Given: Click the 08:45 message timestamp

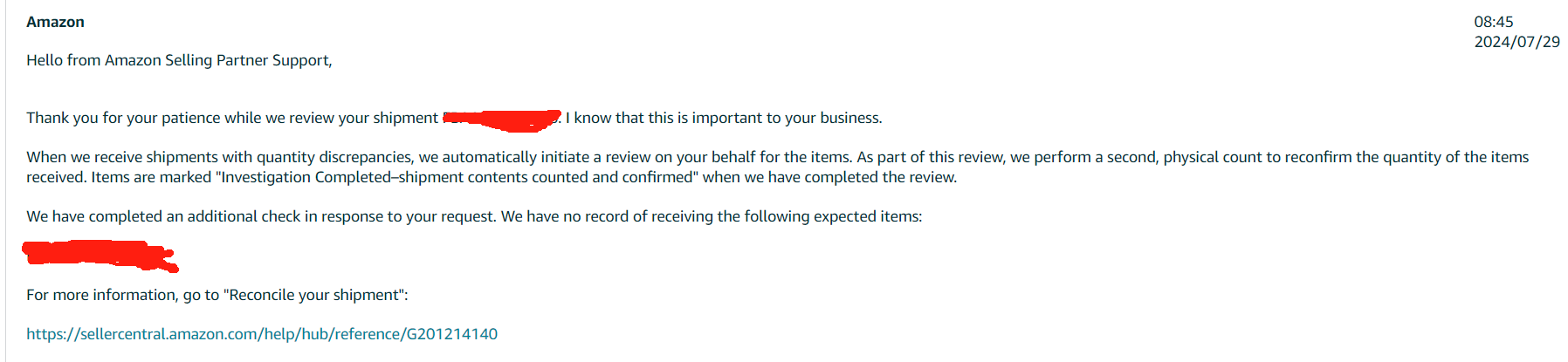Looking at the screenshot, I should tap(1493, 22).
